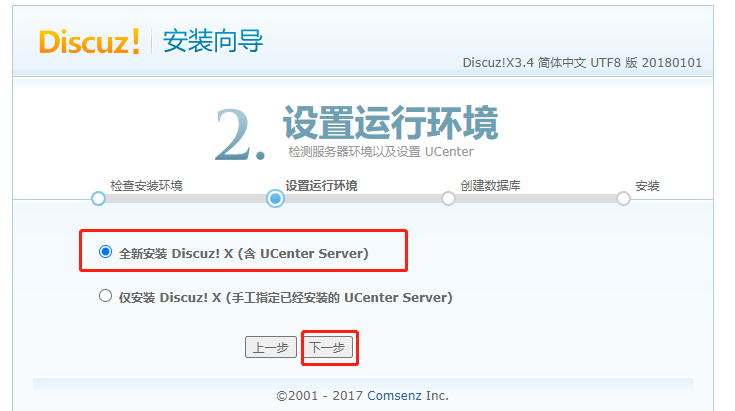Viewport: 735px width, 411px height.
Task: Click the 检查安装环境 step label
Action: [x=146, y=186]
